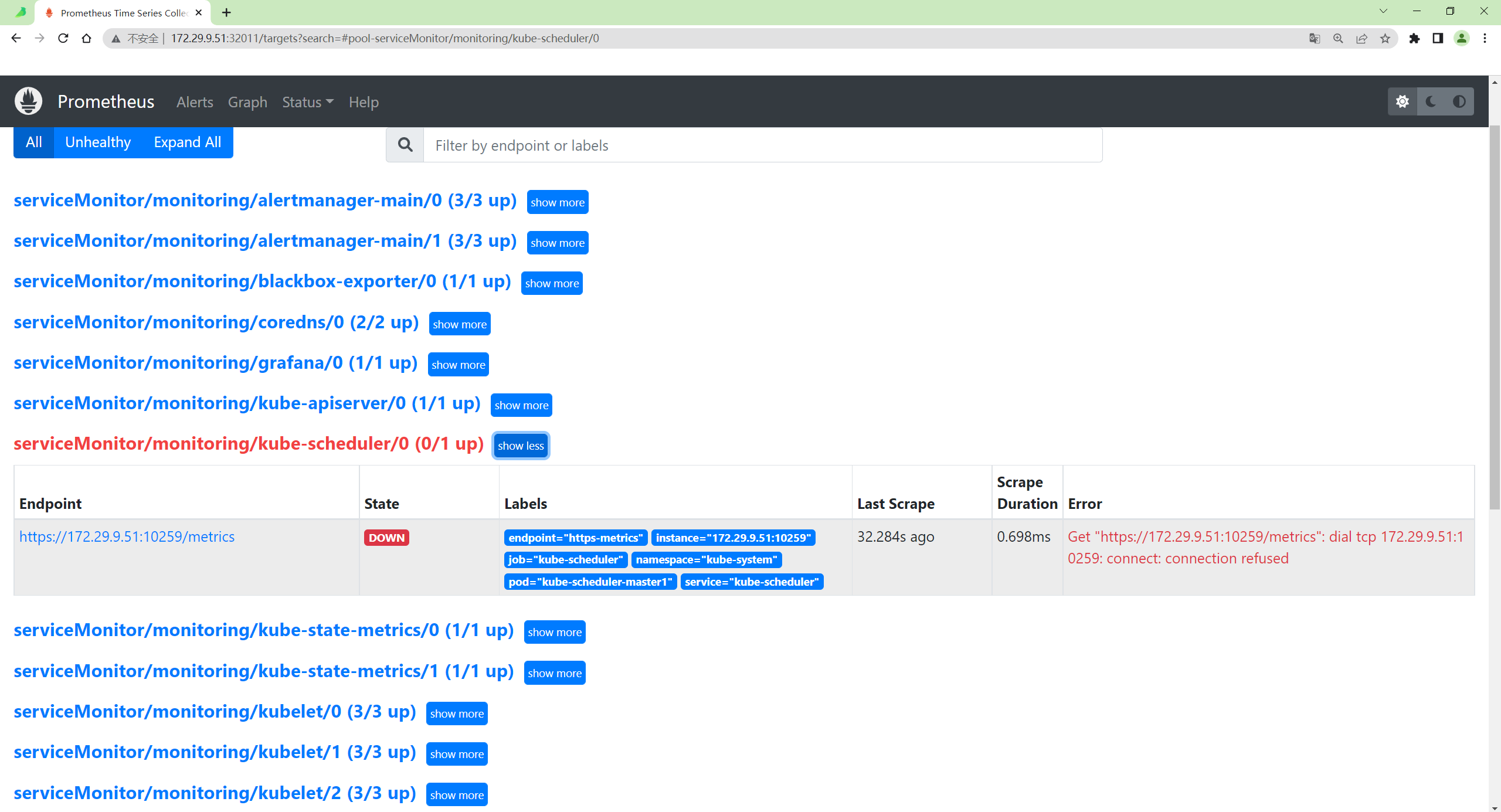Open the Help page

pos(364,102)
